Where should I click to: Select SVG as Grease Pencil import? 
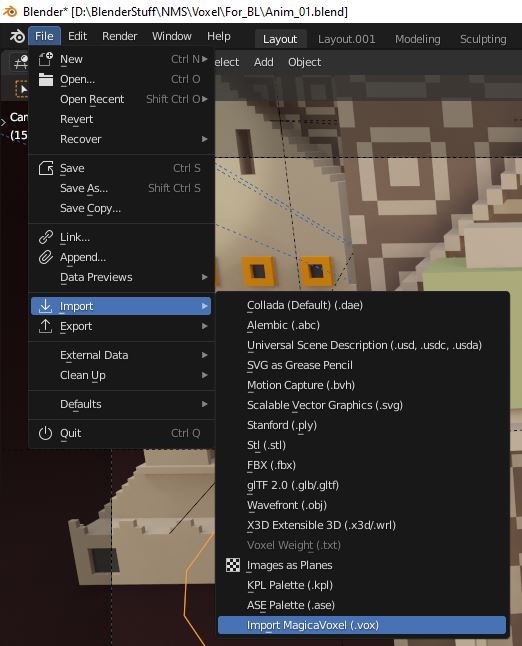point(362,365)
